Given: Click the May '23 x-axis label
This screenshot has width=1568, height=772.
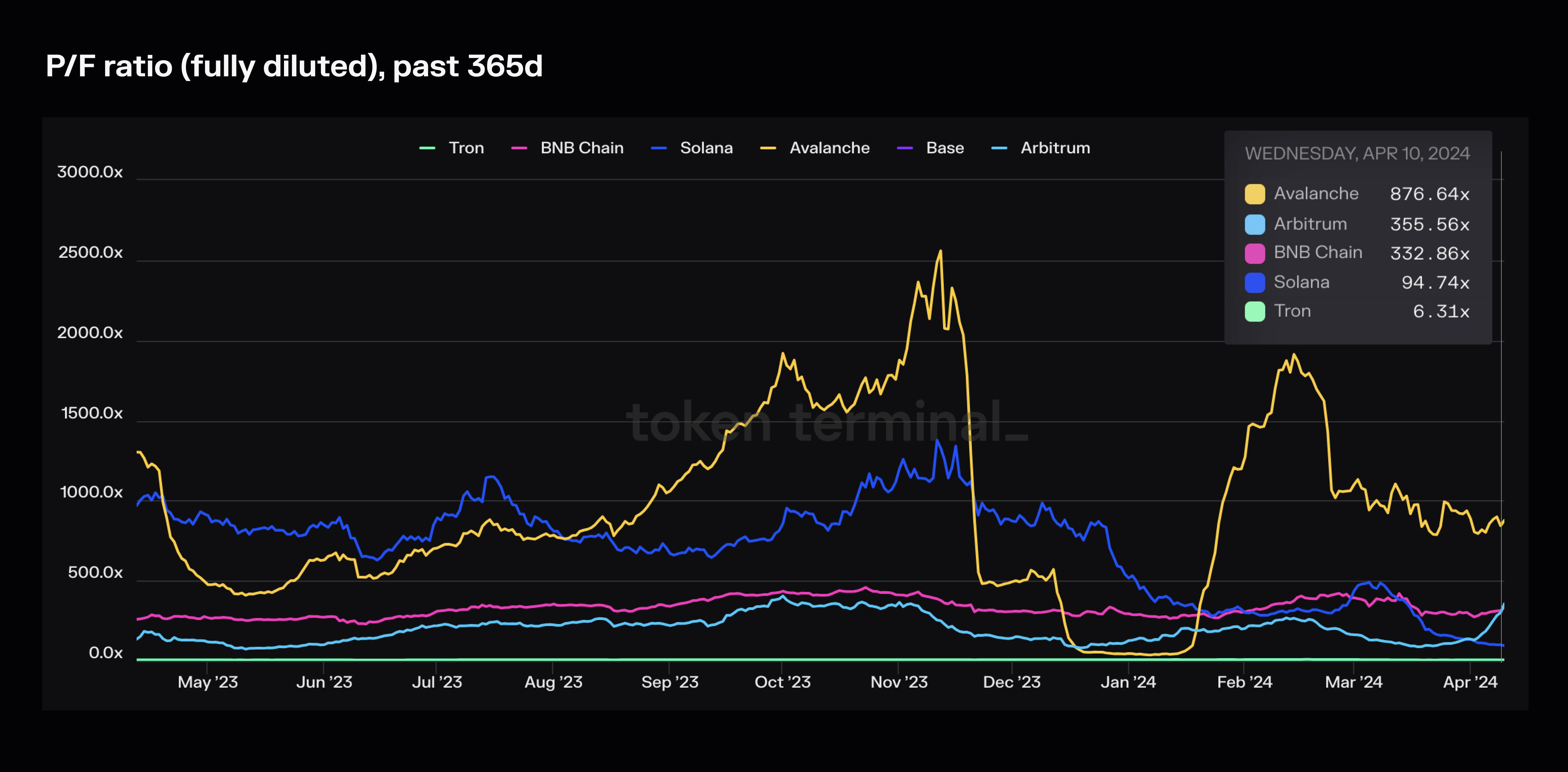Looking at the screenshot, I should (x=208, y=682).
